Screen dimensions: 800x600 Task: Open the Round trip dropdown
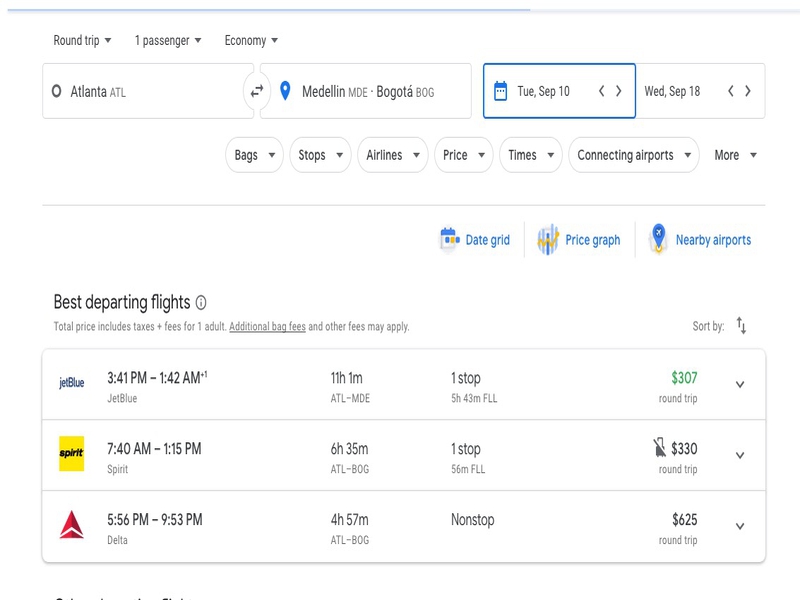82,40
